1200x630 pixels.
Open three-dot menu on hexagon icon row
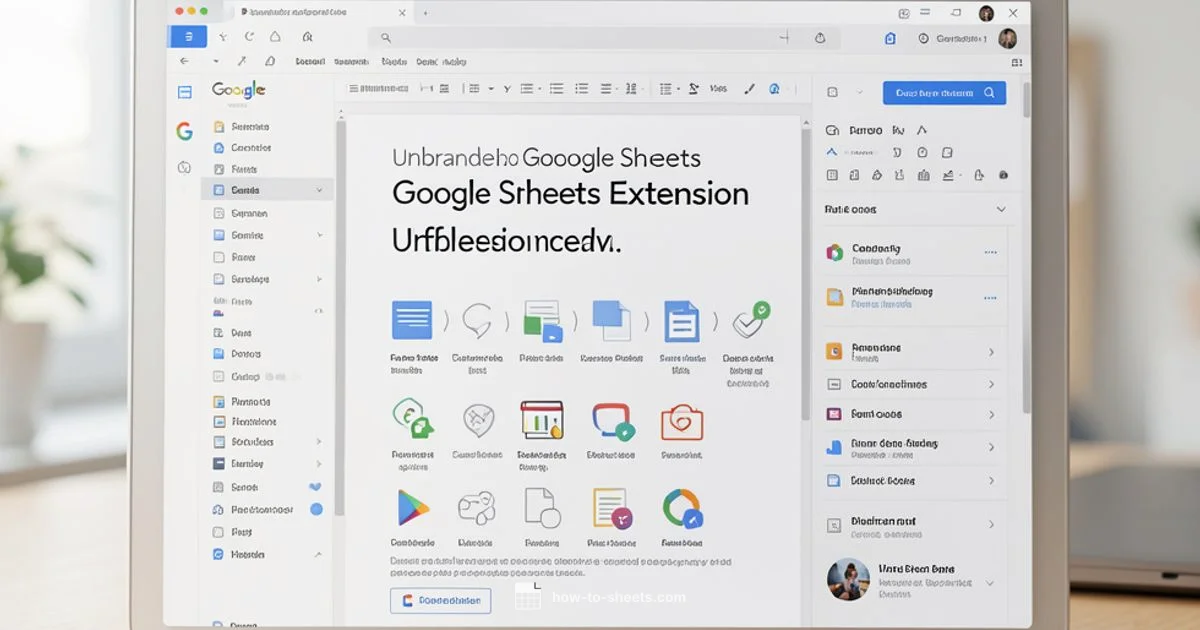coord(990,253)
